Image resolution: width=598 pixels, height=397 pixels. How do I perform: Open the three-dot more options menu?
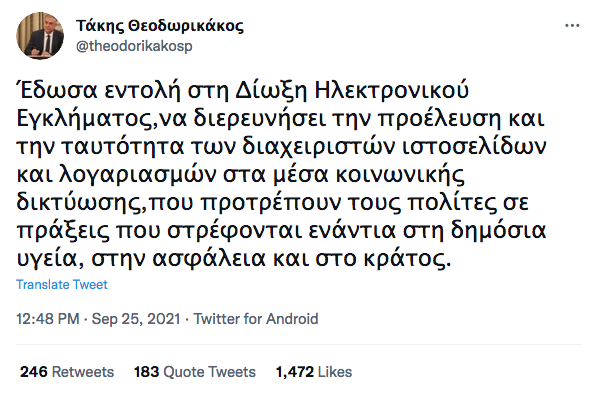coord(572,26)
